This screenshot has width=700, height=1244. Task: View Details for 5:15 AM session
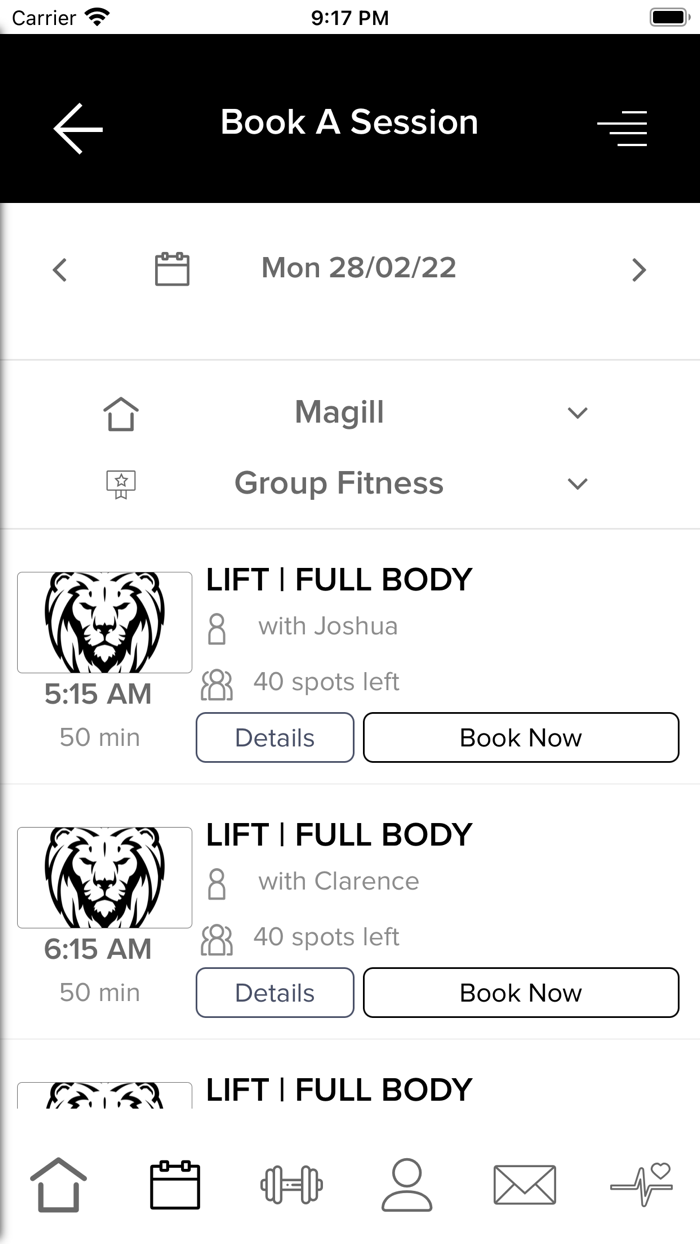275,738
